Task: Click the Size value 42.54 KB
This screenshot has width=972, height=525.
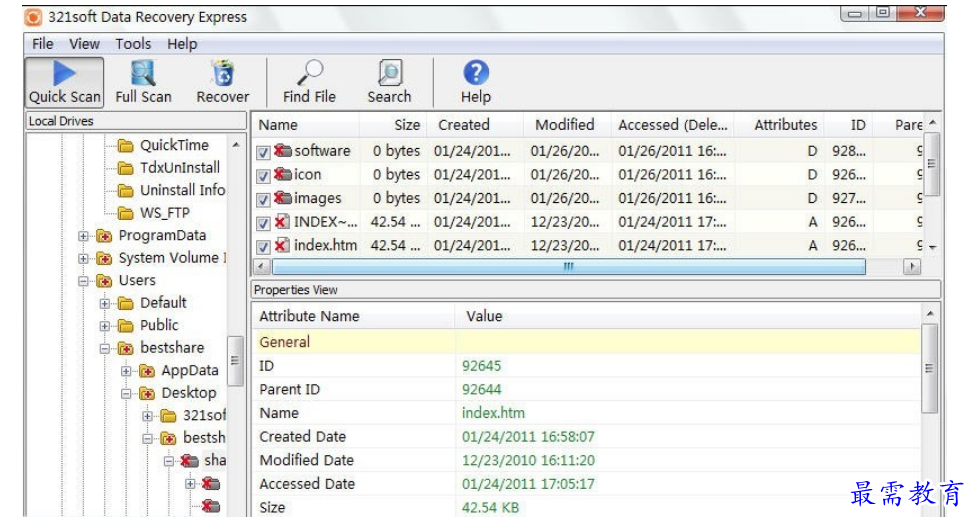Action: pyautogui.click(x=490, y=507)
